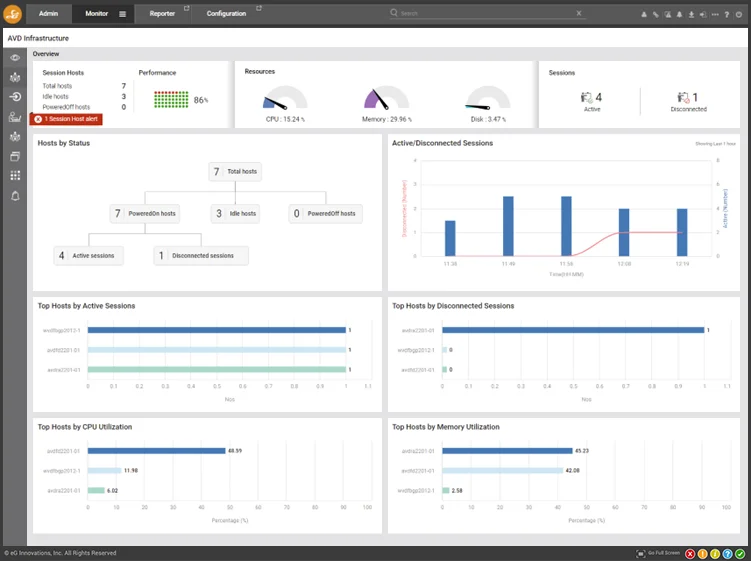The width and height of the screenshot is (751, 561).
Task: Click avdfd2201-01 label in Memory Utilization chart
Action: 418,471
